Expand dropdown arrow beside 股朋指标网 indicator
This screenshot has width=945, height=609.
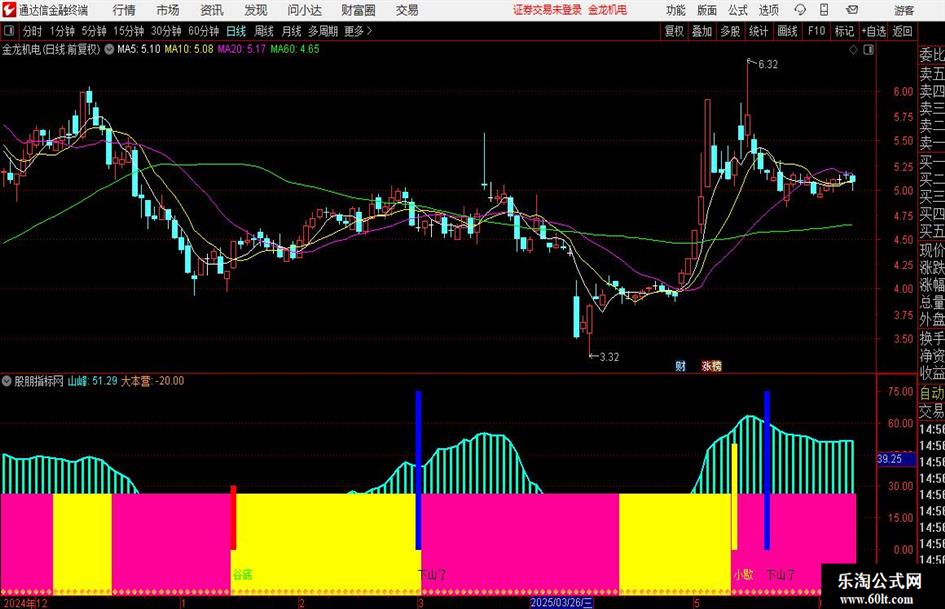(x=7, y=381)
